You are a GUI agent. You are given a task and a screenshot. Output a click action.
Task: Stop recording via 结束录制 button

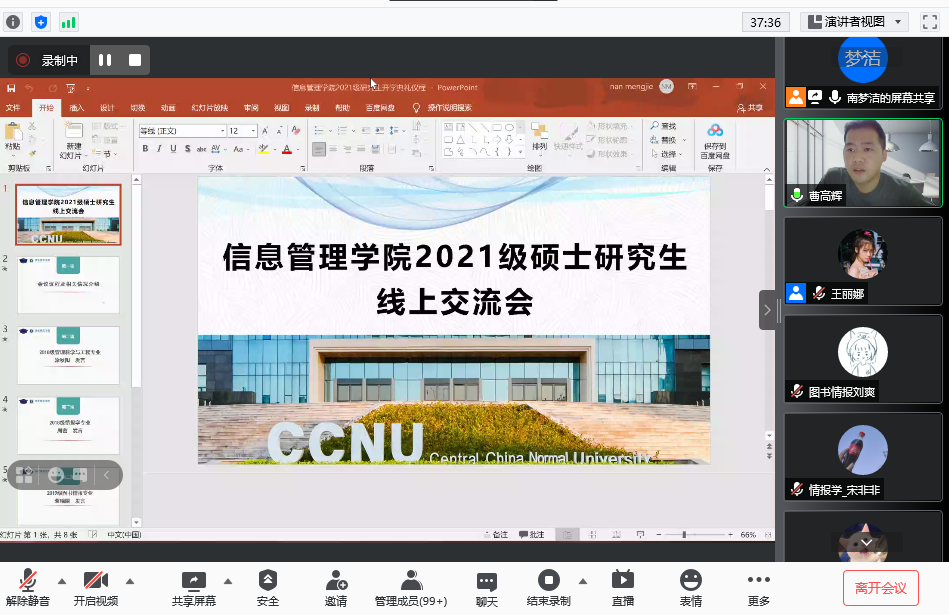click(548, 581)
